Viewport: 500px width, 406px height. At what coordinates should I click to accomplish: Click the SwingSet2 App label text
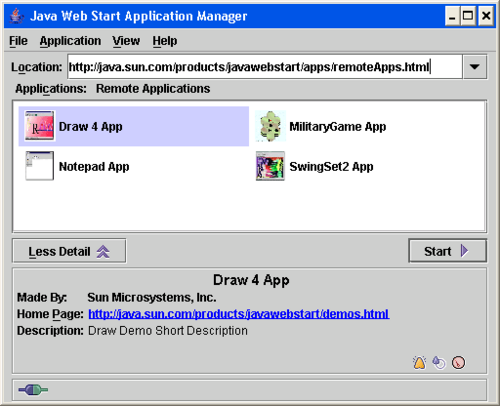(x=331, y=166)
